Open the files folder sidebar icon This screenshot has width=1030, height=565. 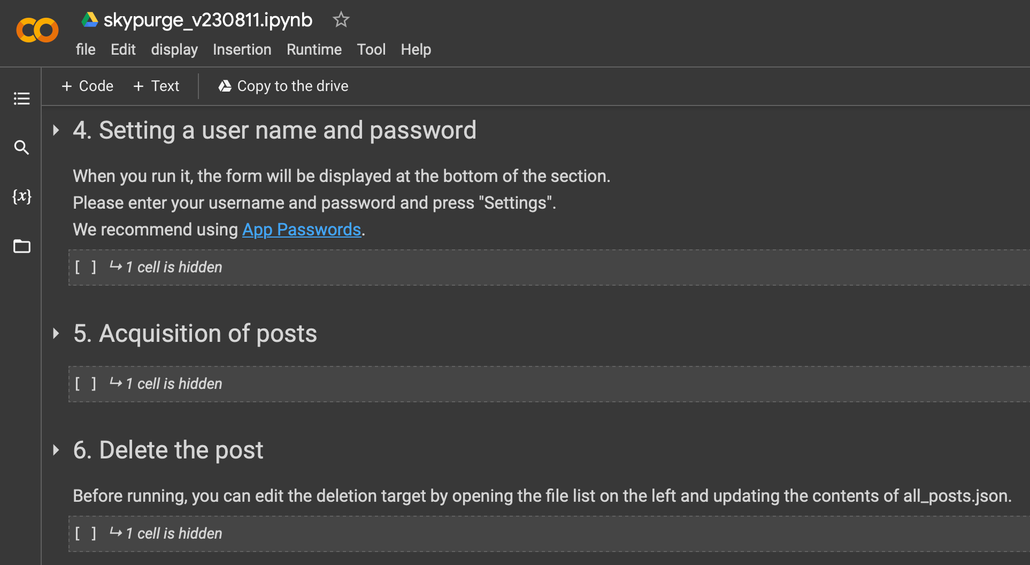[x=21, y=246]
